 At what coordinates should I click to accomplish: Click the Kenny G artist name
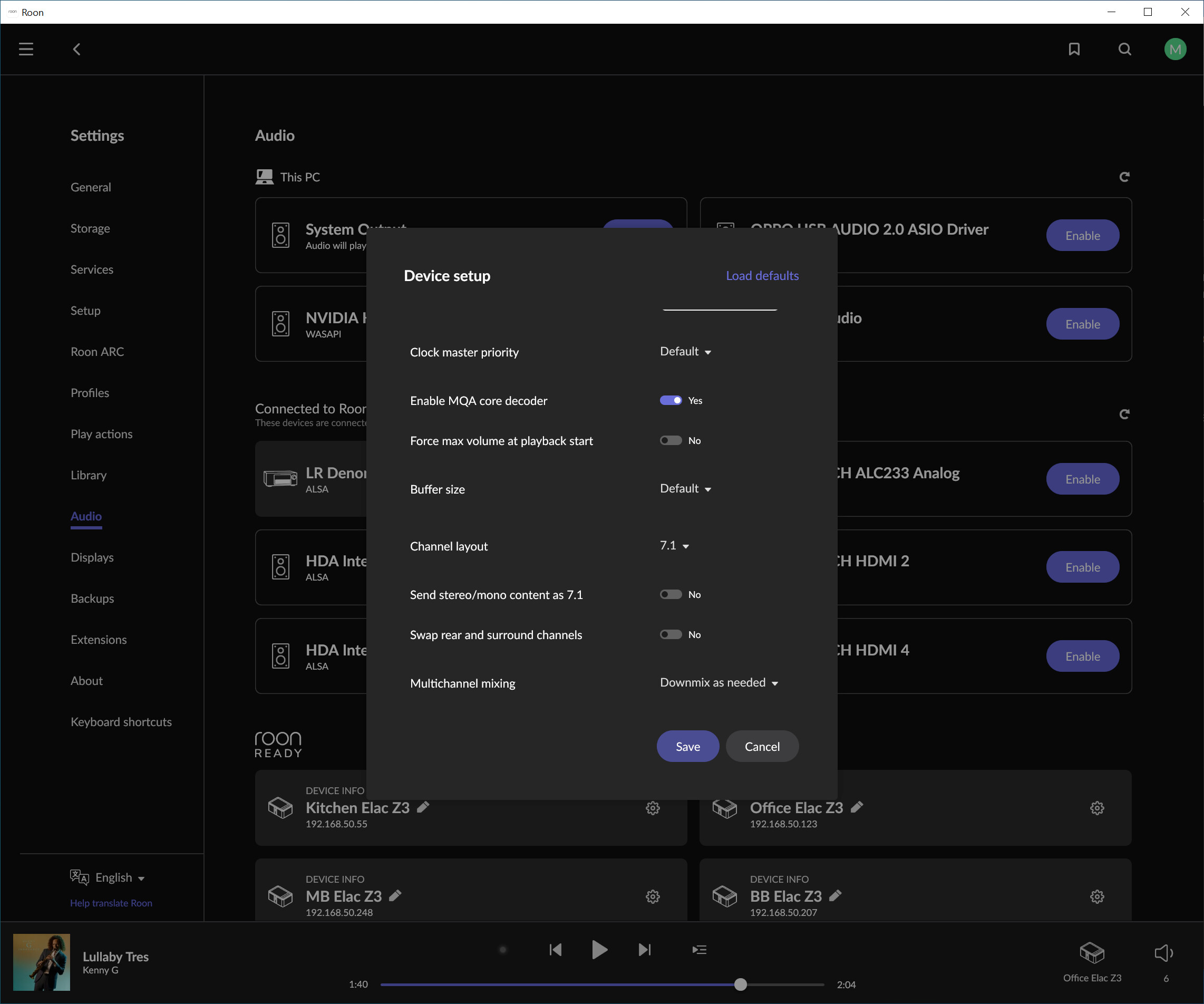(100, 970)
